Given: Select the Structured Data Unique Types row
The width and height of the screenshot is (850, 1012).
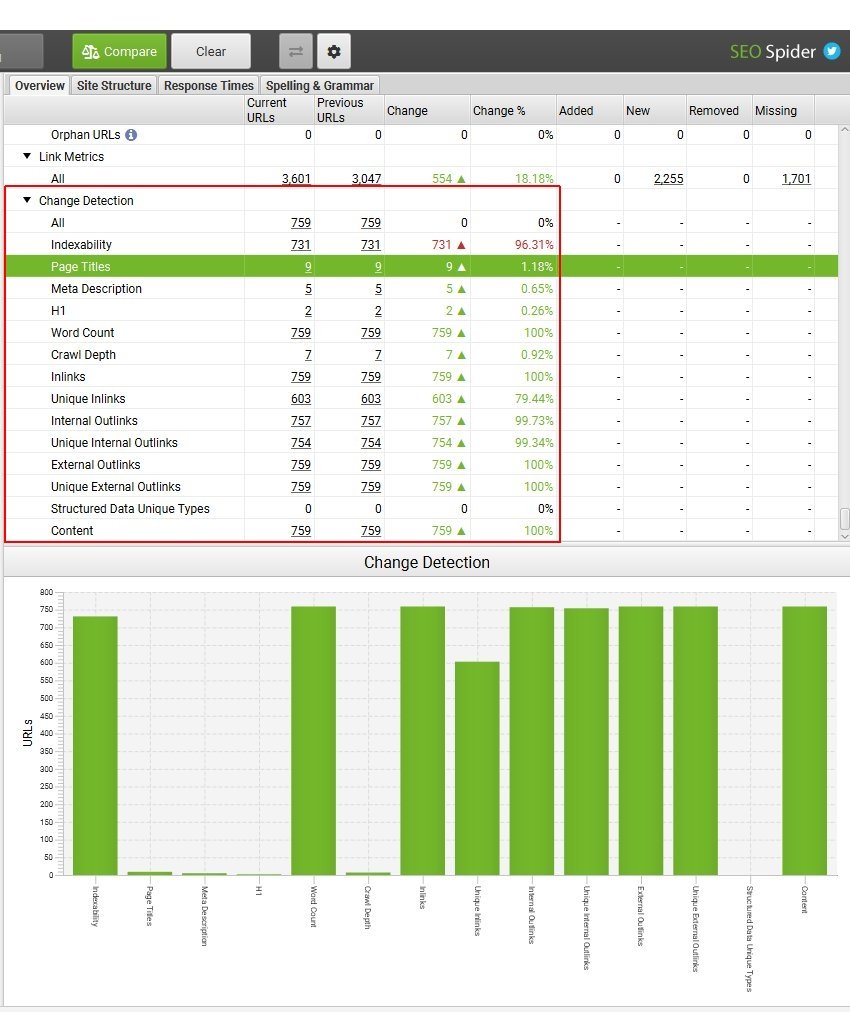Looking at the screenshot, I should pos(130,509).
